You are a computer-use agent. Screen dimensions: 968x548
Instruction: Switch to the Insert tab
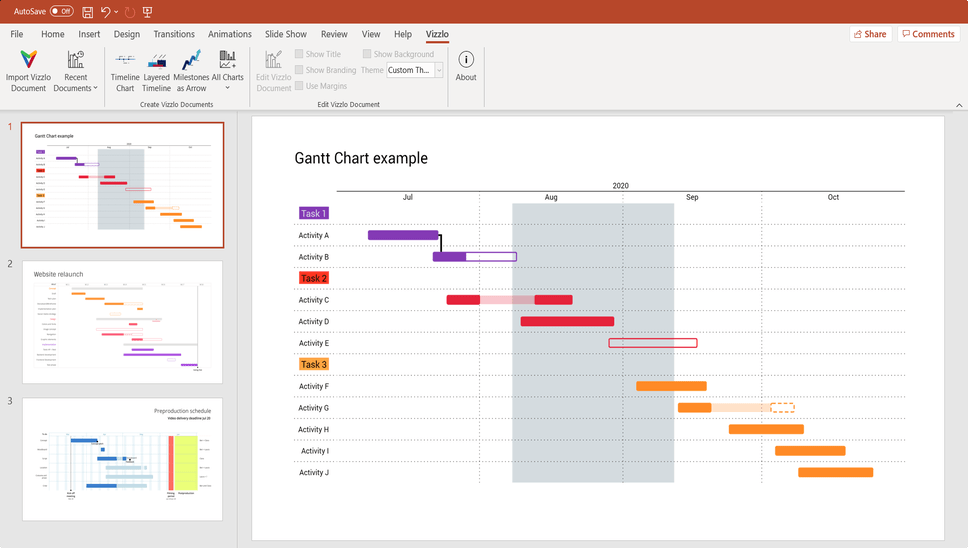[89, 34]
